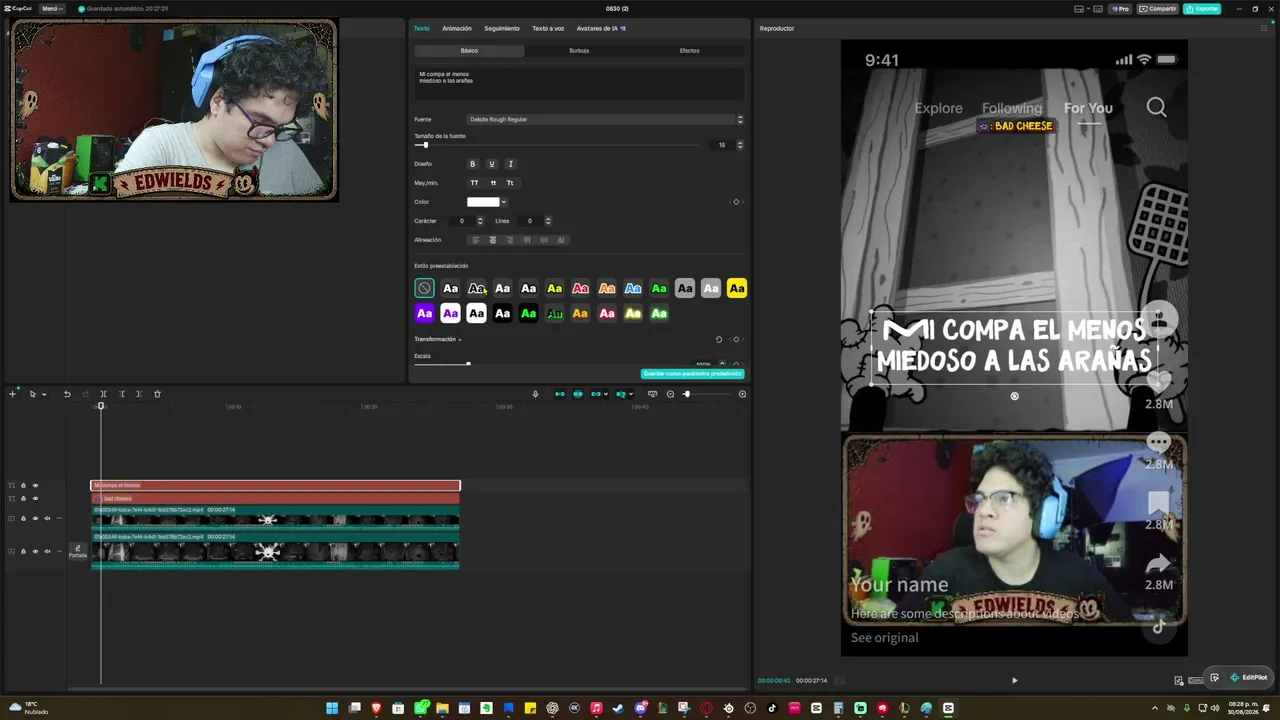
Task: Click the white text color swatch
Action: tap(483, 202)
